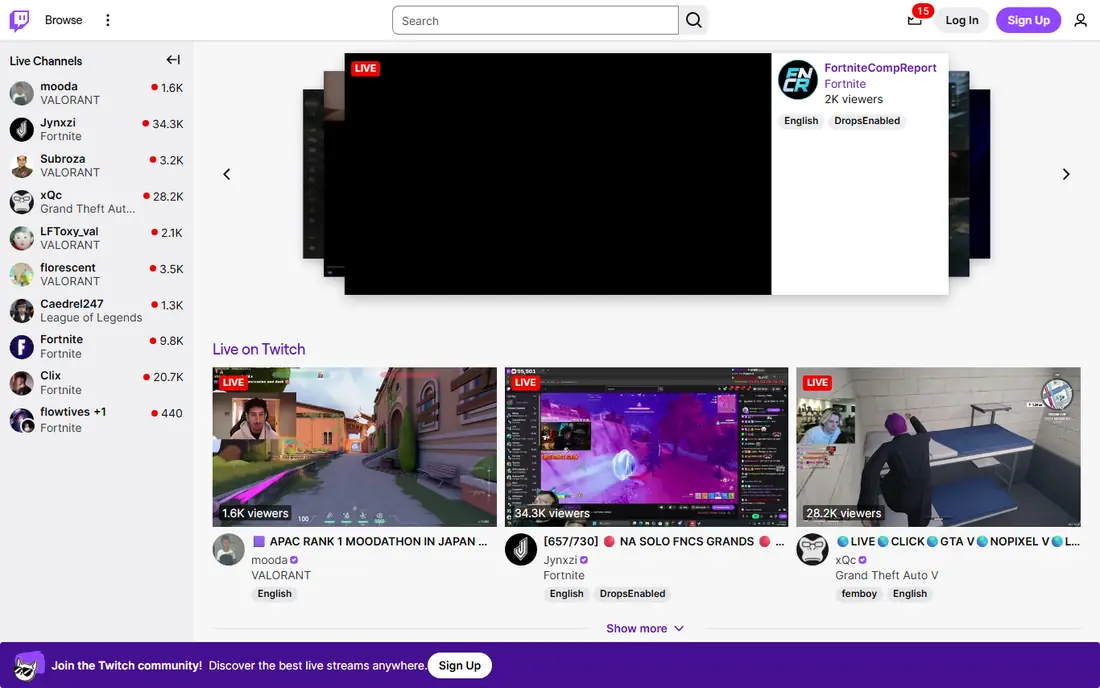The height and width of the screenshot is (688, 1100).
Task: Select Clix name in sidebar
Action: click(x=51, y=376)
